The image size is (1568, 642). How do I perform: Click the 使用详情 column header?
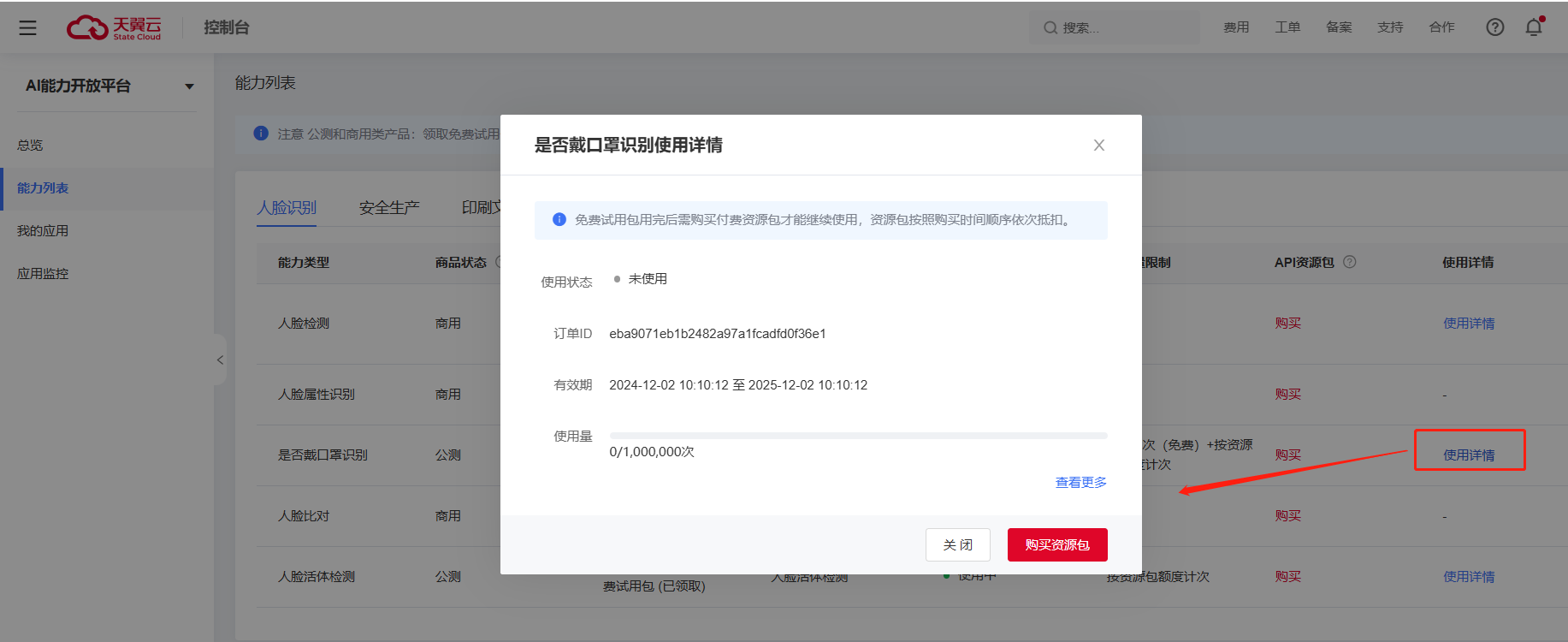pos(1468,263)
